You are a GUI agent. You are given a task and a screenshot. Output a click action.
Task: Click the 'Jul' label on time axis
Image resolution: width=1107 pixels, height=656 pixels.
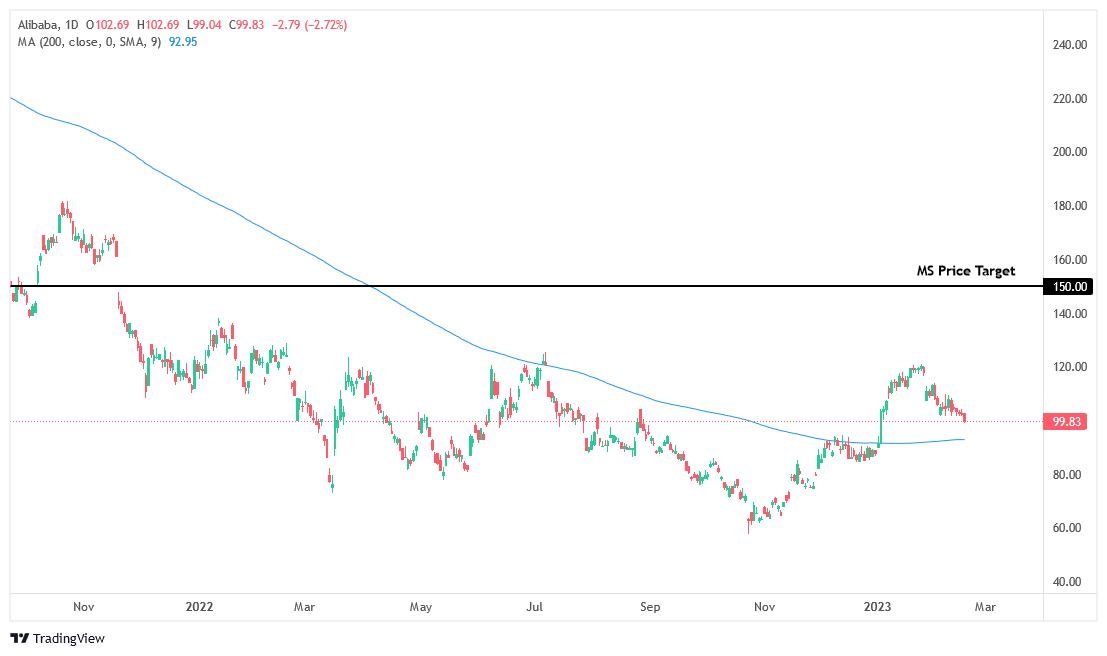pos(534,607)
